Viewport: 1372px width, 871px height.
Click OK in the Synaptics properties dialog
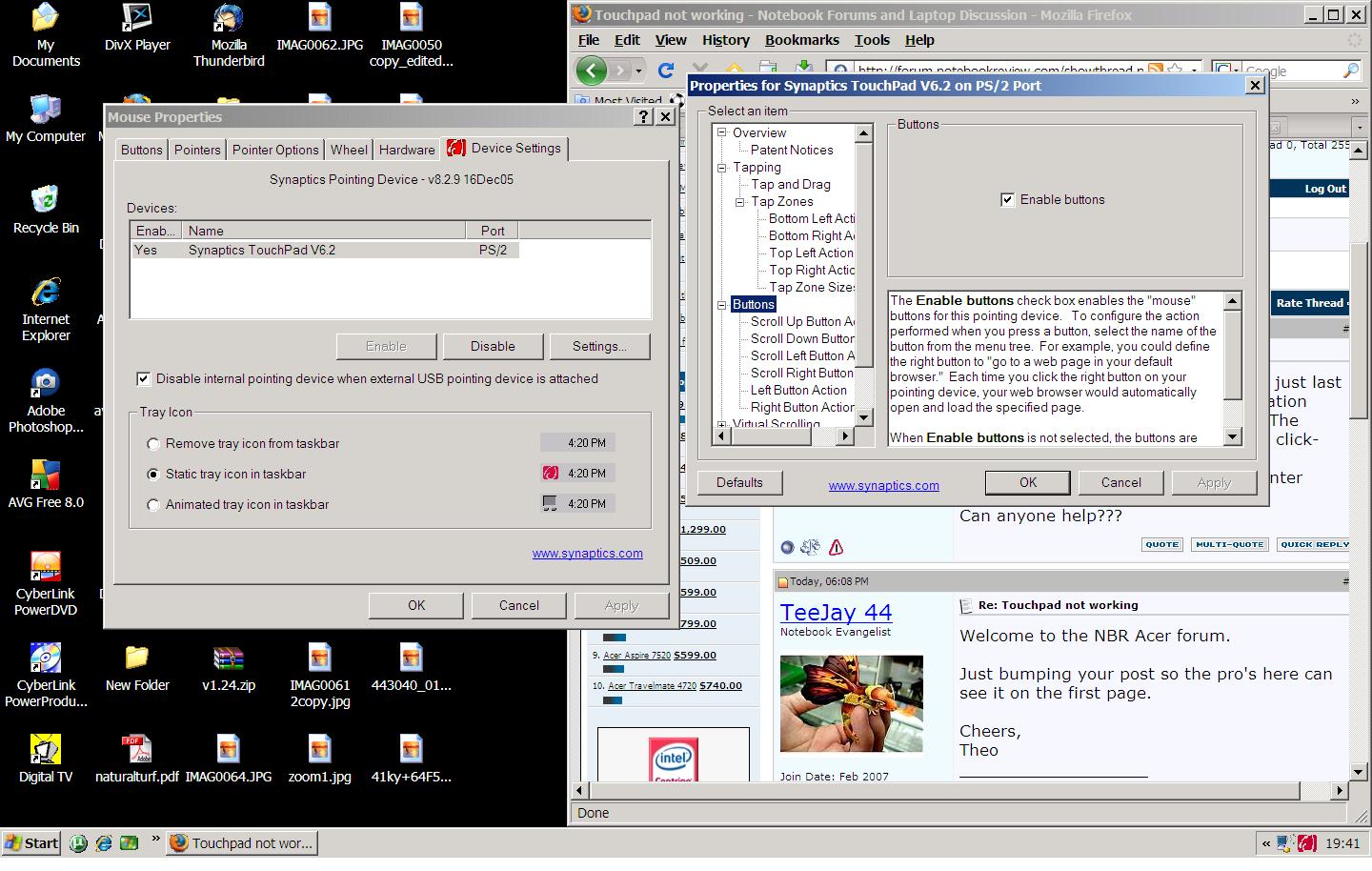1028,482
